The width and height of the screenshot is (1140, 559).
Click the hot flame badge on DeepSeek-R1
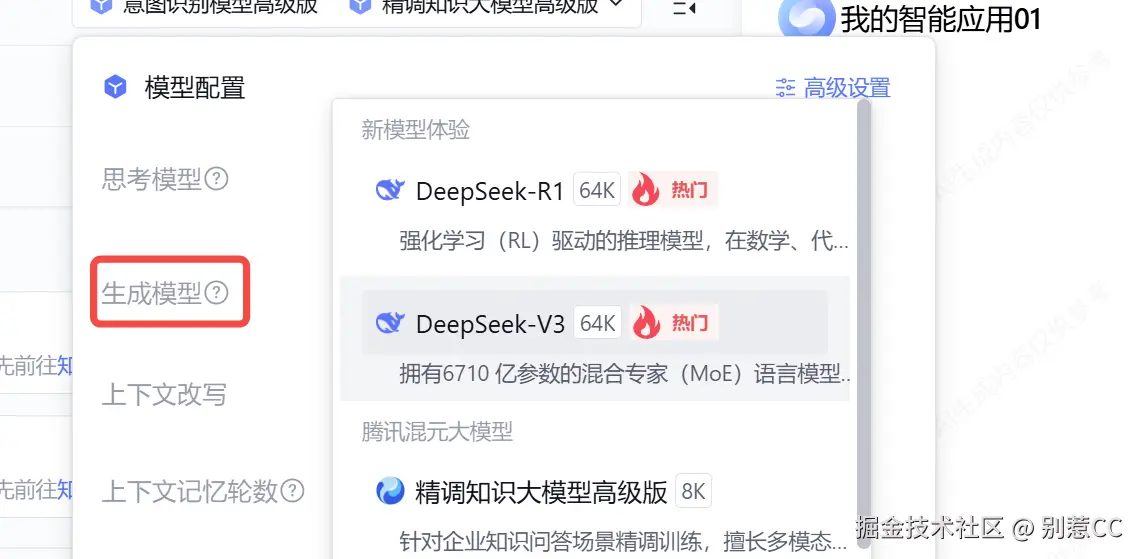point(673,190)
